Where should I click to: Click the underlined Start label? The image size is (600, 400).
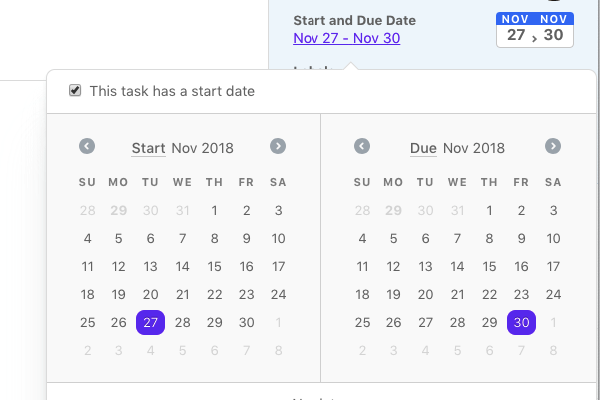point(148,148)
